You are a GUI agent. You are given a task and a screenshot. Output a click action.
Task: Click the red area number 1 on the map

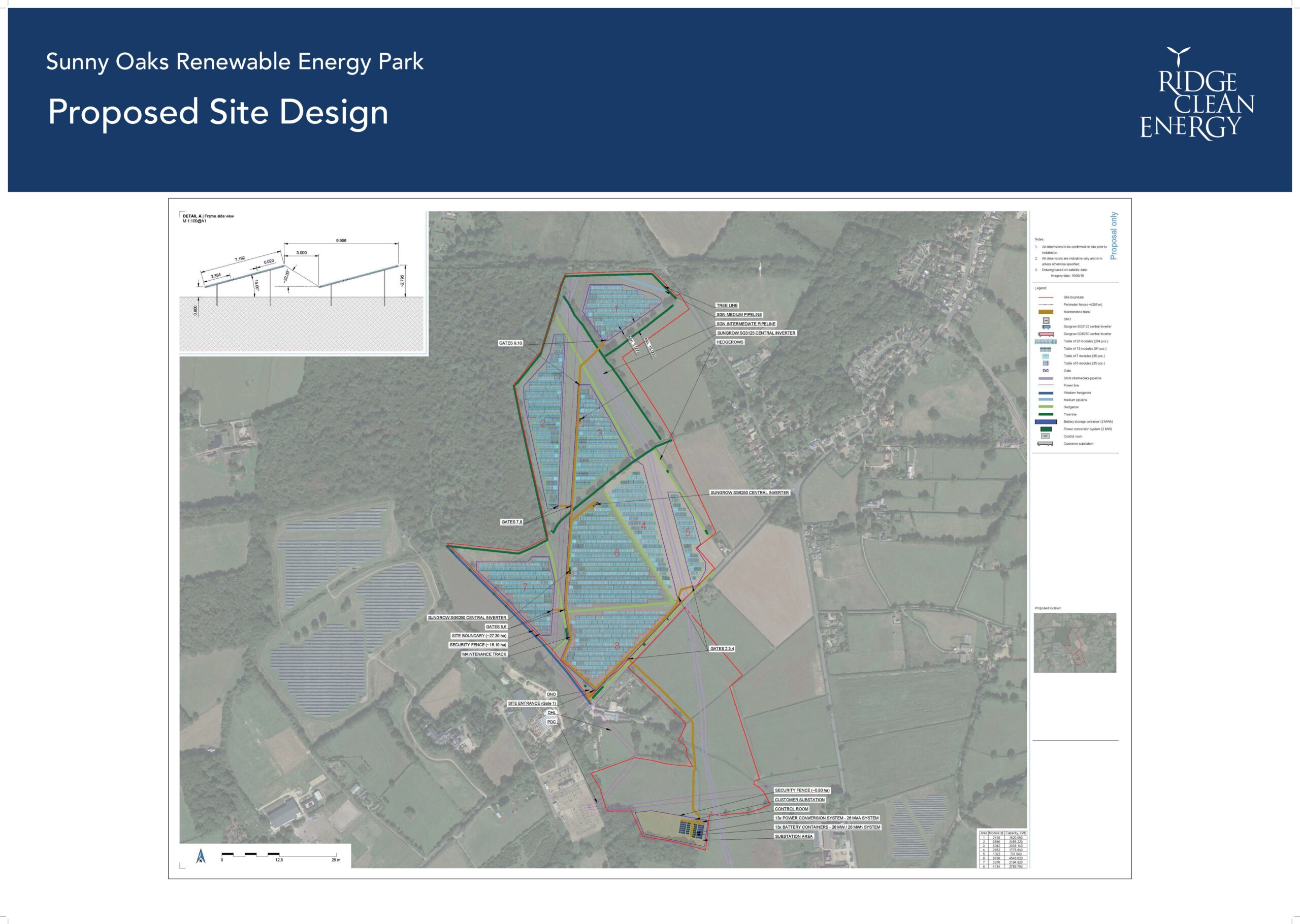(615, 309)
